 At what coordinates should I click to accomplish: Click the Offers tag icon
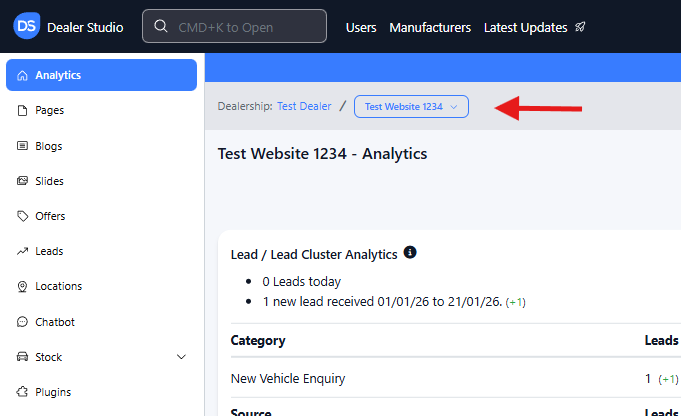[22, 216]
